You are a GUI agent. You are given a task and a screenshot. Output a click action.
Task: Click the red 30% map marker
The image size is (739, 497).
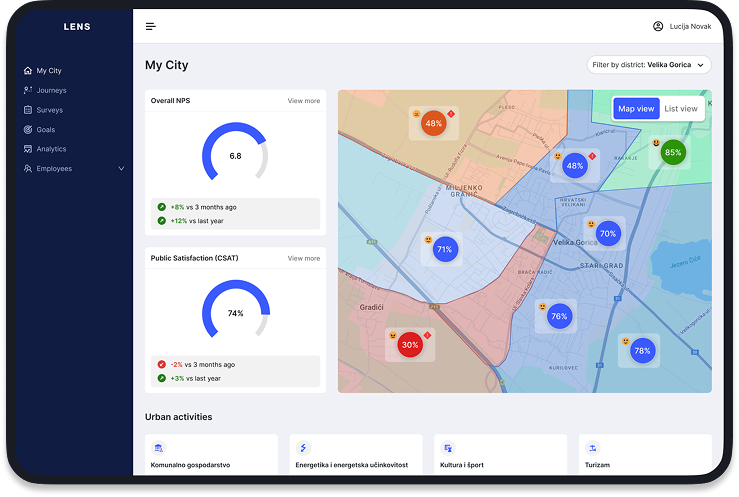tap(409, 345)
